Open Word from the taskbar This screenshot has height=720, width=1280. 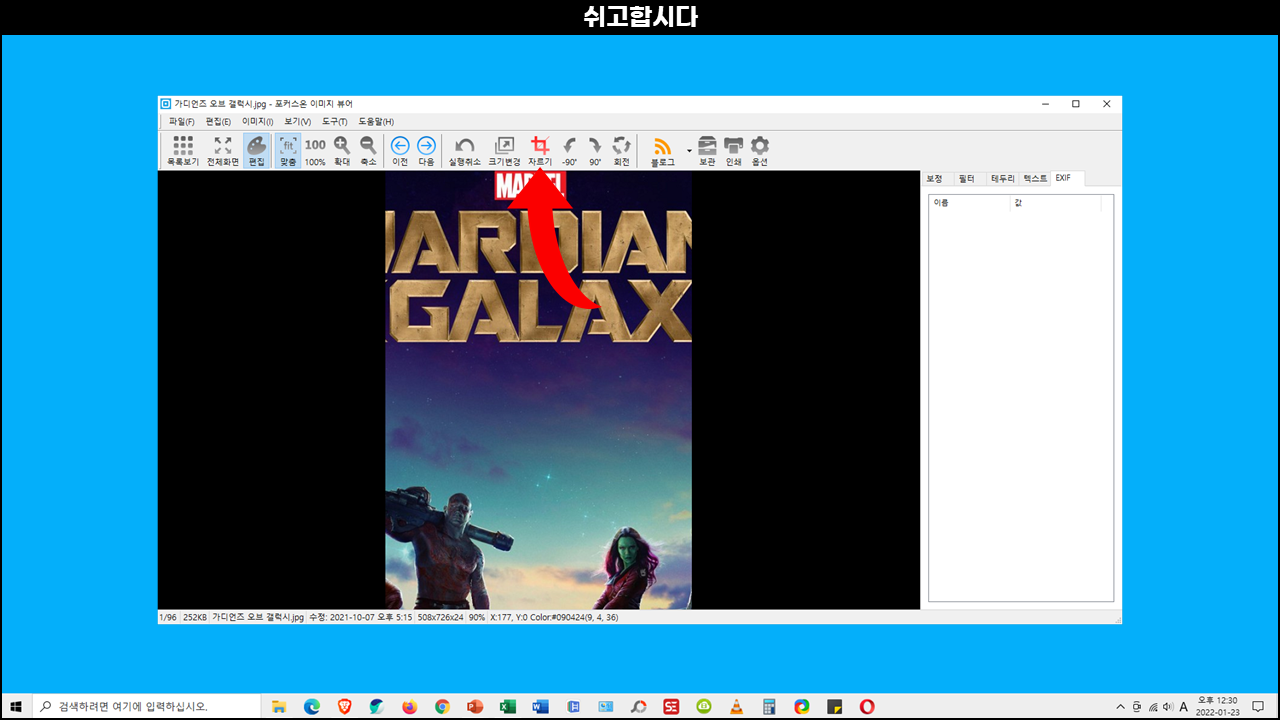(540, 706)
